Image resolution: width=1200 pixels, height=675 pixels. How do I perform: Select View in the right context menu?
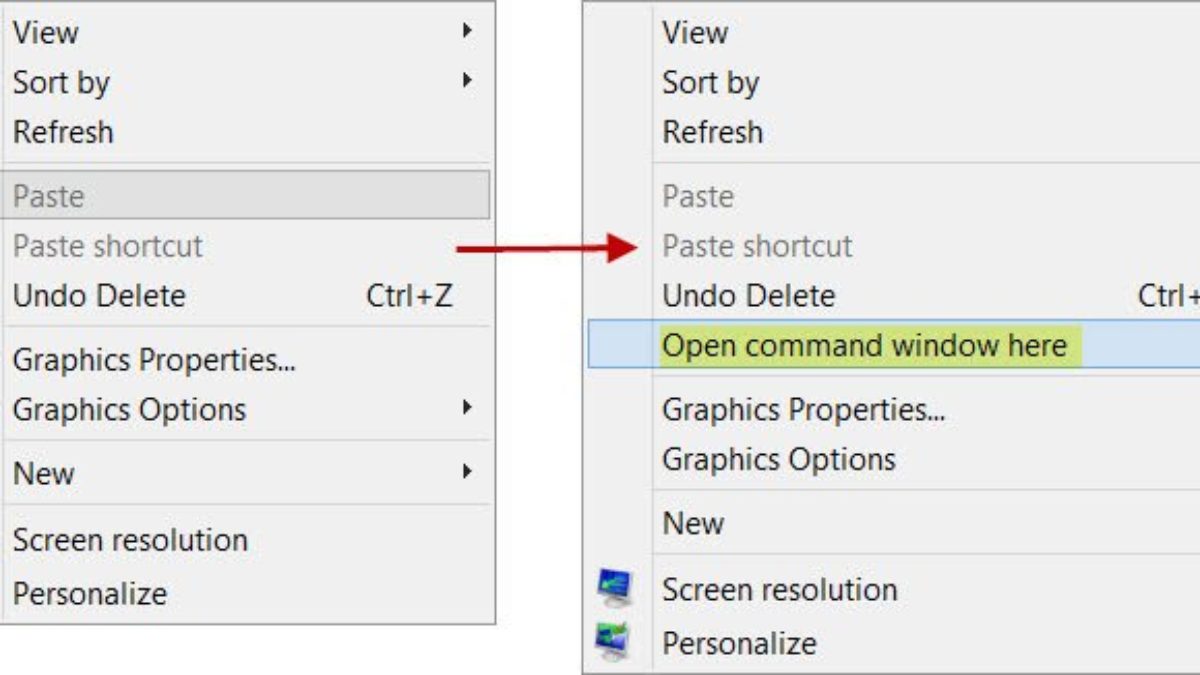point(694,32)
